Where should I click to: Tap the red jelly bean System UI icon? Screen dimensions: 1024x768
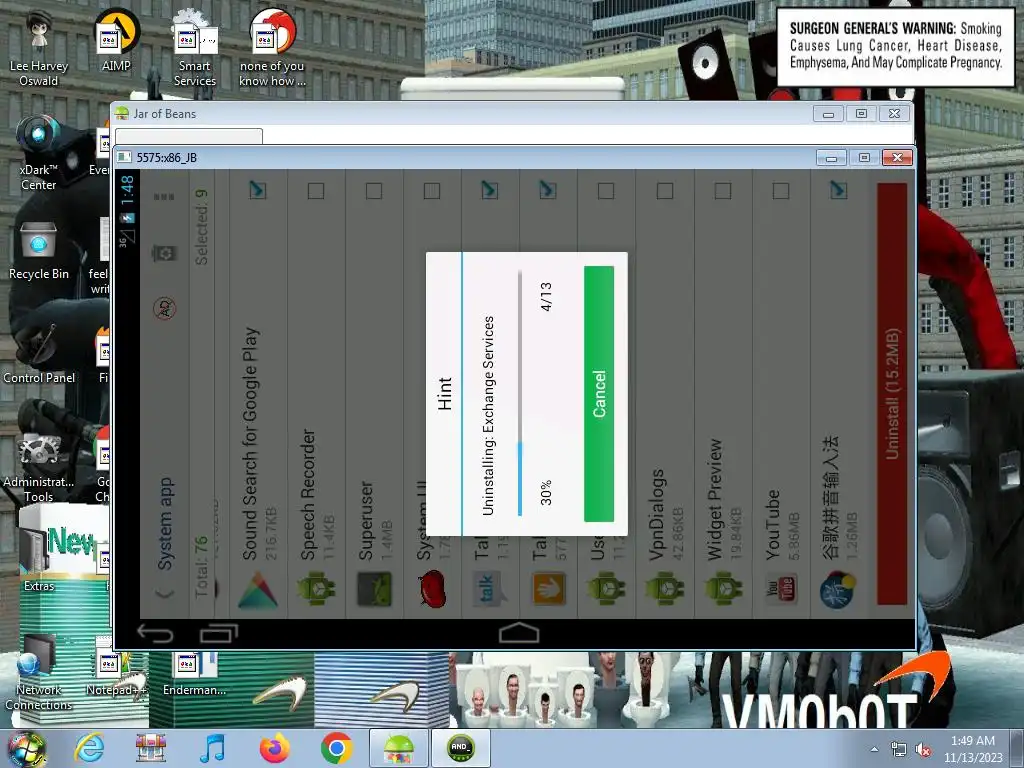point(432,588)
